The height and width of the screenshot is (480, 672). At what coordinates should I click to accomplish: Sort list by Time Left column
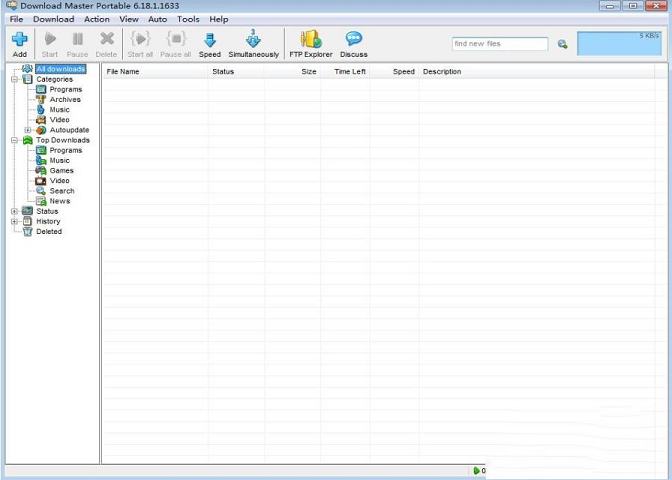(x=349, y=72)
